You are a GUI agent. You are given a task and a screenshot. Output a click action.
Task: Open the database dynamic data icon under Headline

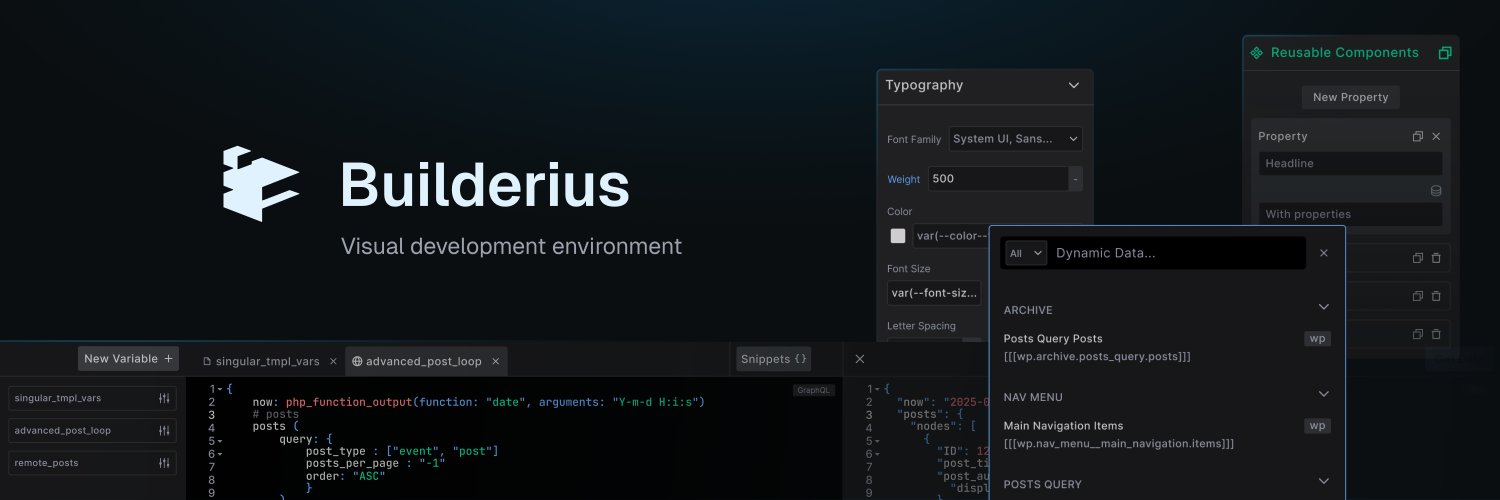click(1436, 191)
